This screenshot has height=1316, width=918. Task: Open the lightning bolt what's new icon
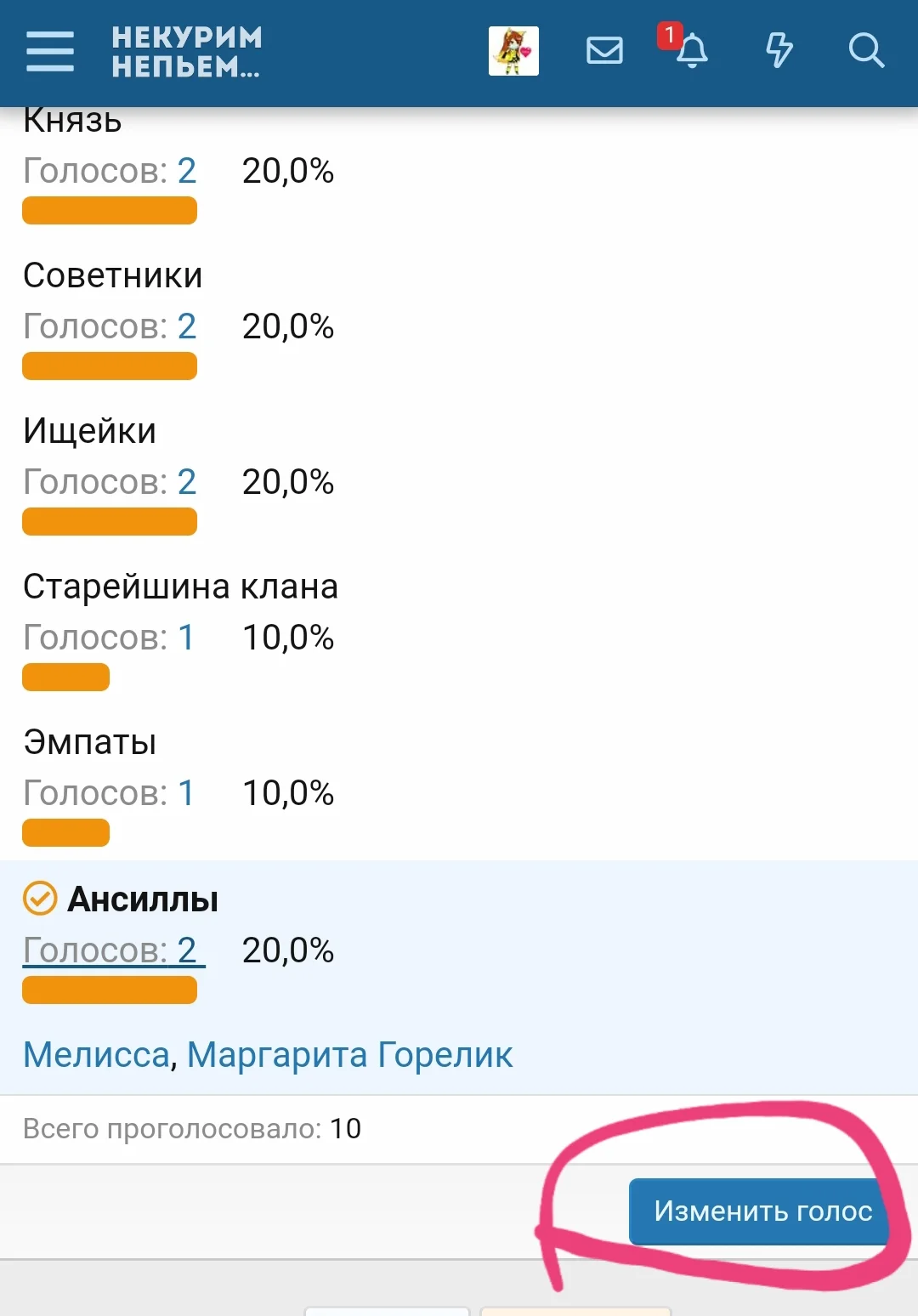[x=779, y=50]
